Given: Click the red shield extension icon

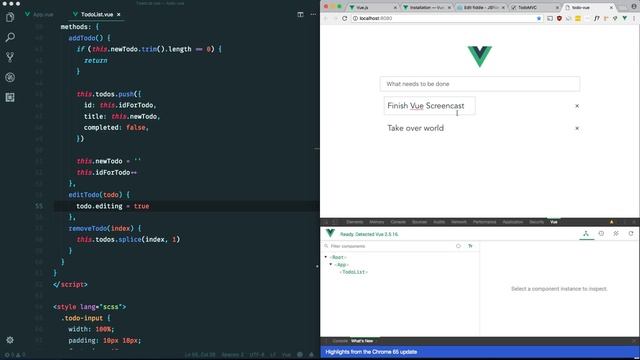Looking at the screenshot, I should (559, 18).
